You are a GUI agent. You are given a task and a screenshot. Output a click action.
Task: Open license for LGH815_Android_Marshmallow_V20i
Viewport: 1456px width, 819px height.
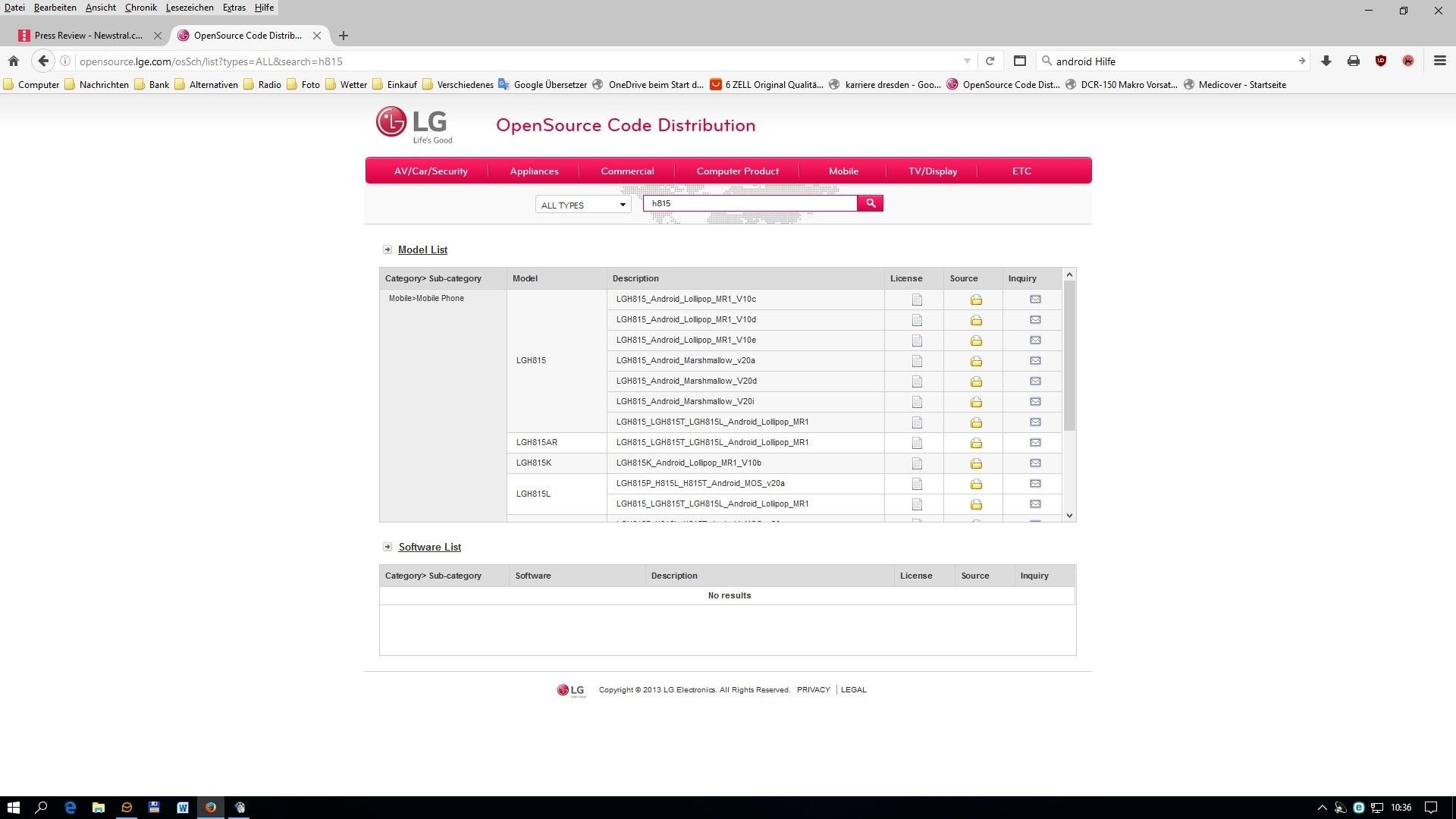point(917,402)
